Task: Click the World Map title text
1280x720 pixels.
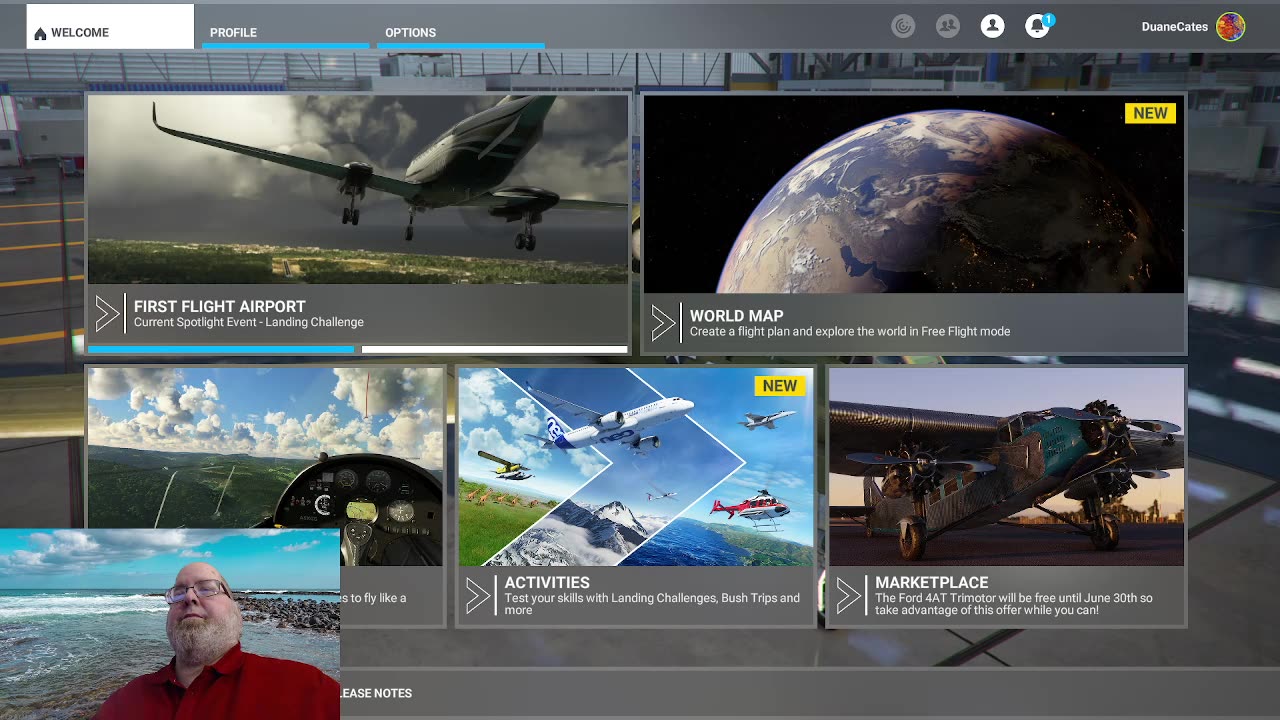Action: pos(736,316)
